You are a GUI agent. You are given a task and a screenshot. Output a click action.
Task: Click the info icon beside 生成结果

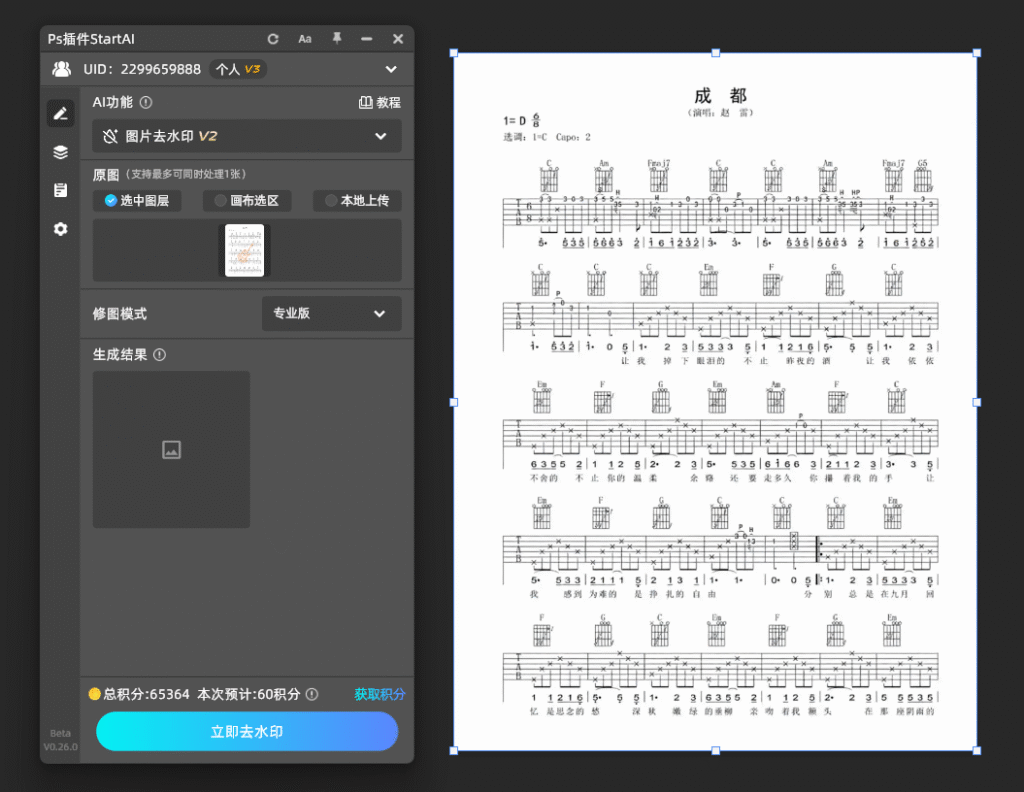pos(159,355)
